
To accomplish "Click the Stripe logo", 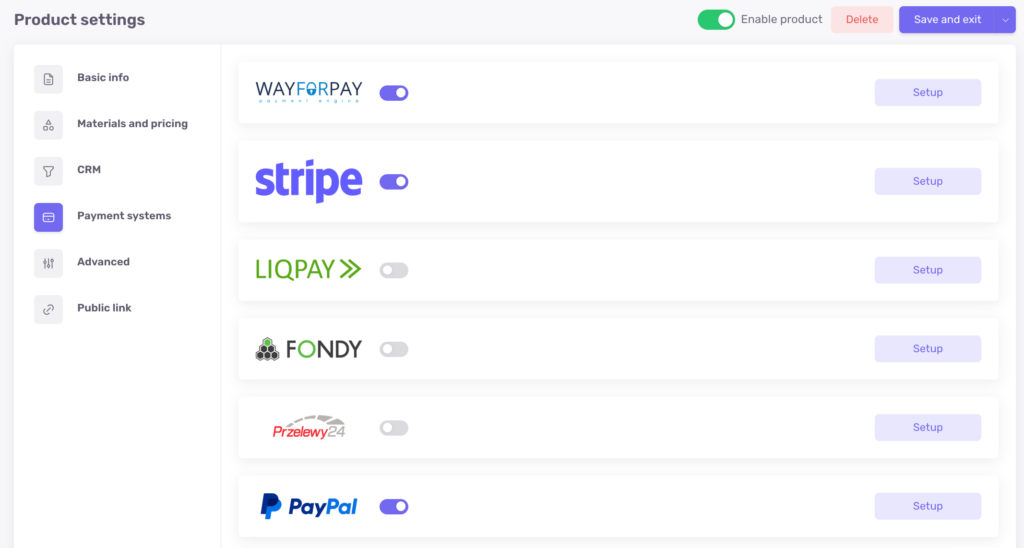I will click(x=308, y=181).
